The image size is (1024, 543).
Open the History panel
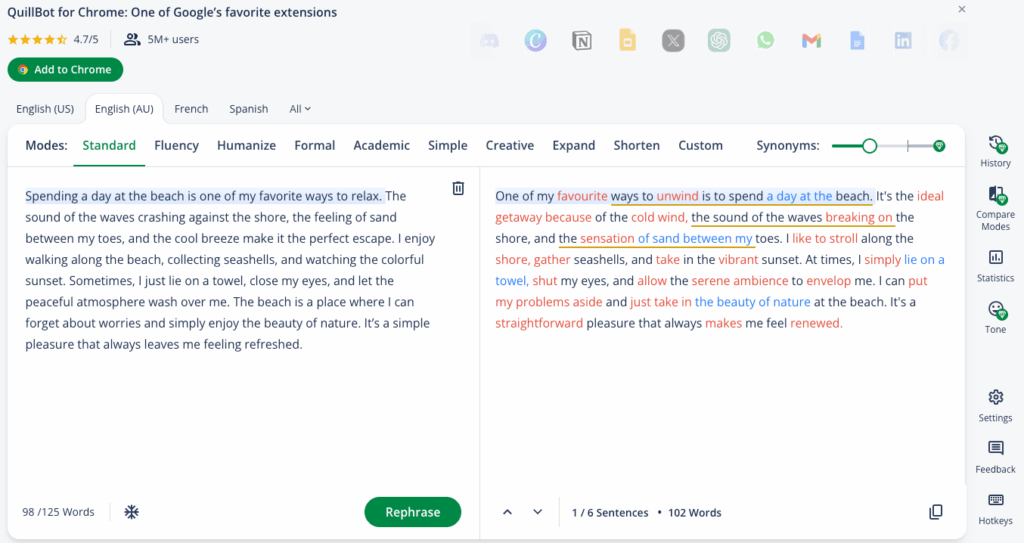(995, 151)
